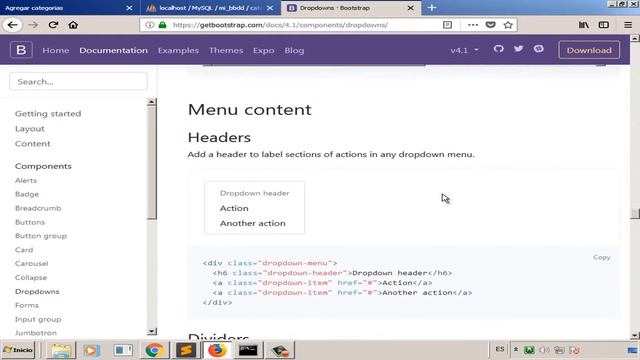Click sidebar scrollbar up arrow

click(151, 102)
